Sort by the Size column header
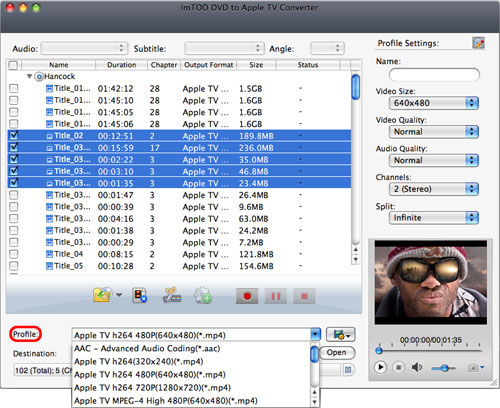The image size is (500, 408). pyautogui.click(x=256, y=65)
